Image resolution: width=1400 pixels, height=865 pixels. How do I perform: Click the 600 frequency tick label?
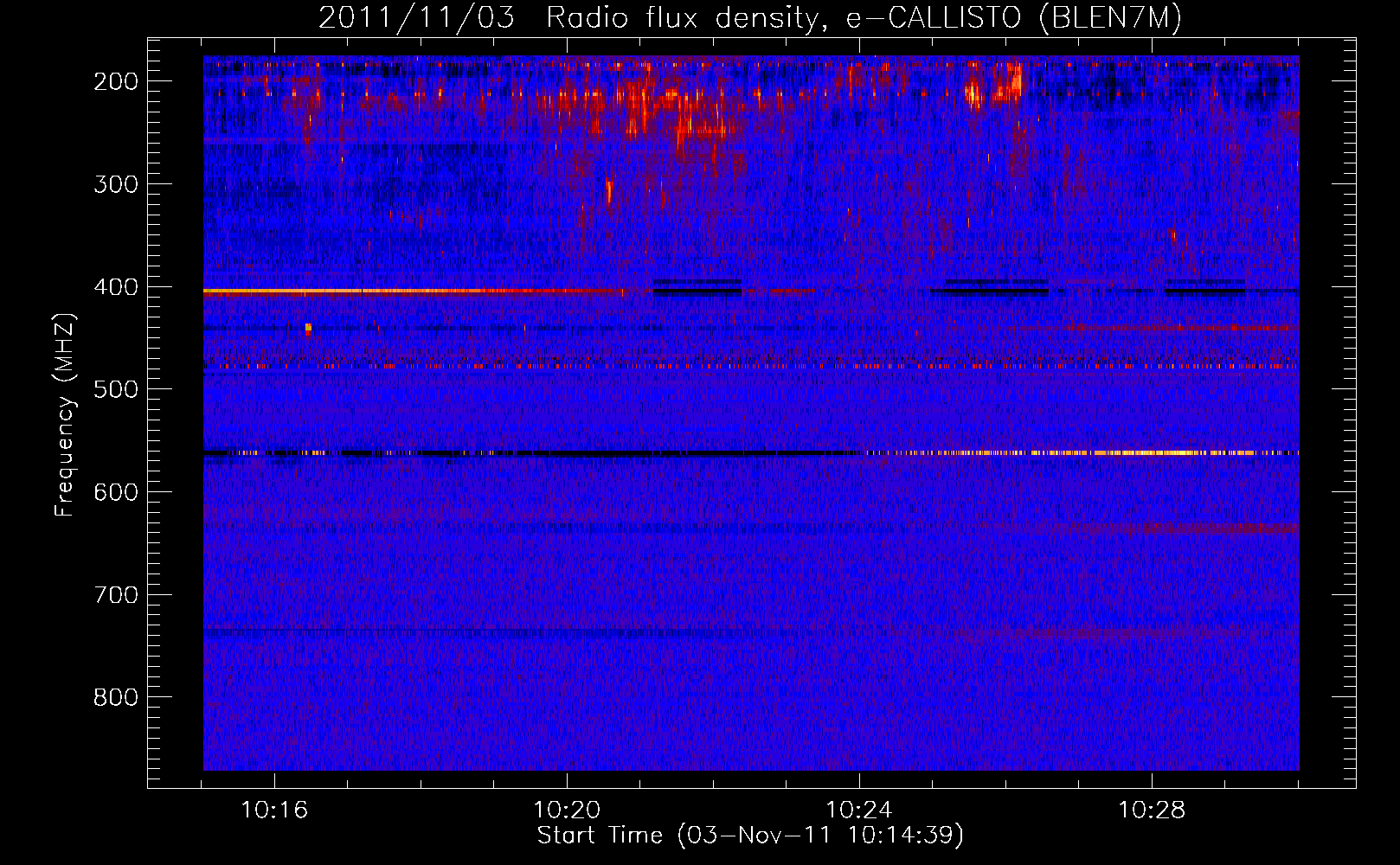click(116, 492)
